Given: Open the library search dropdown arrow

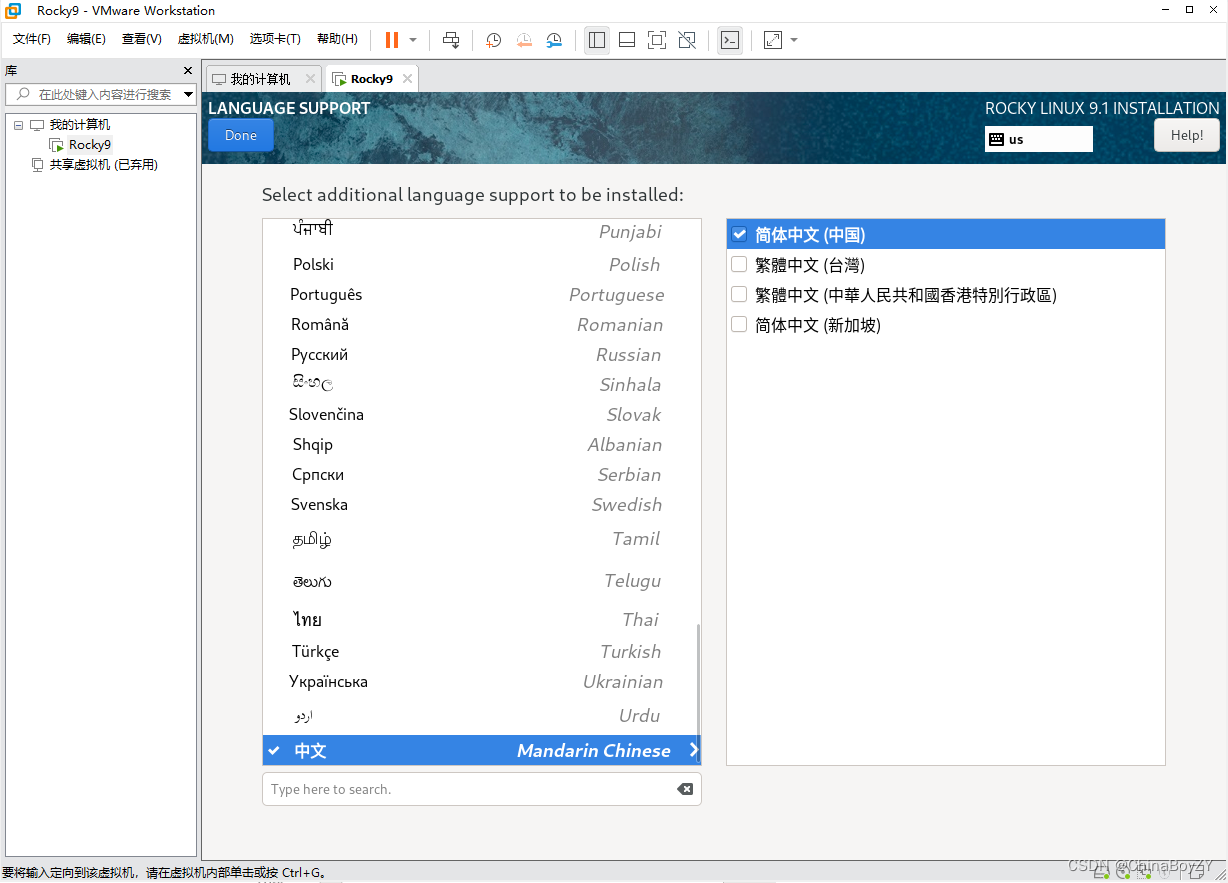Looking at the screenshot, I should tap(188, 94).
